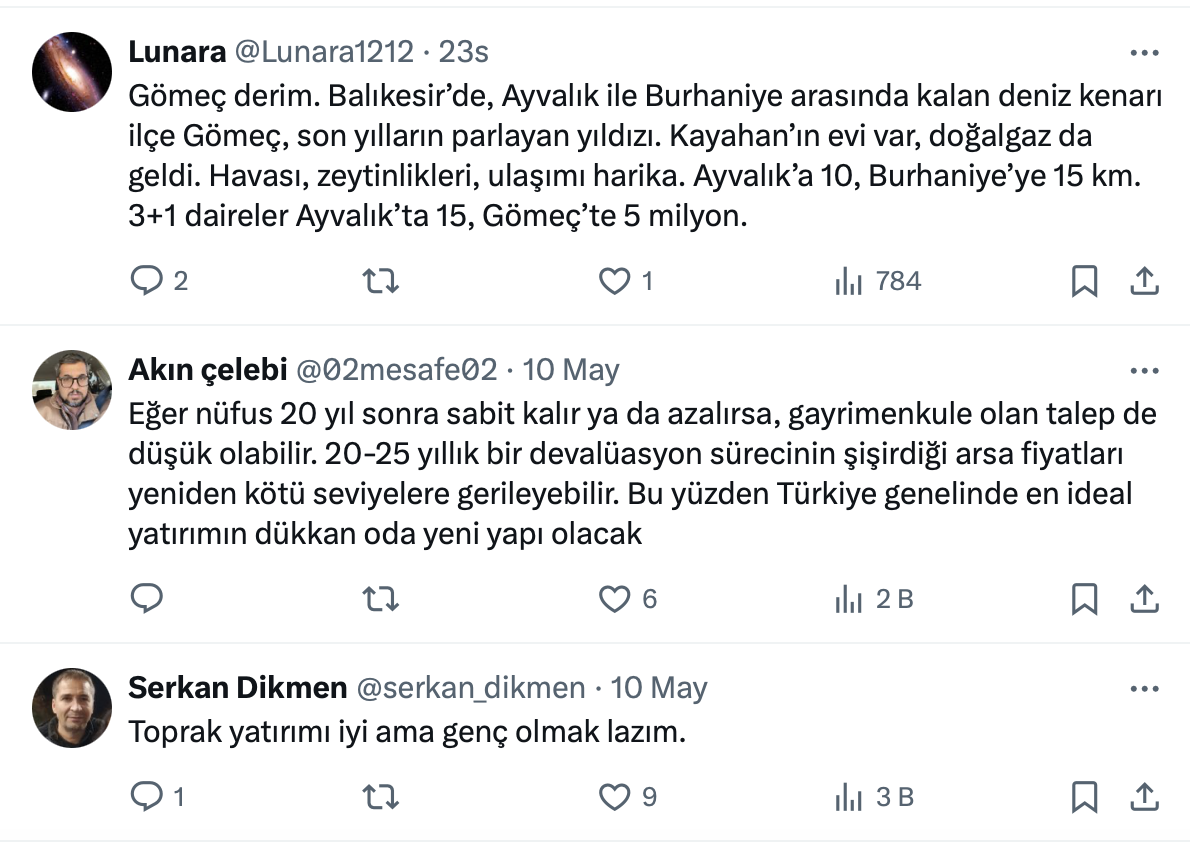Screen dimensions: 1190x842
Task: Open Lunara's galaxy profile picture
Action: 71,71
